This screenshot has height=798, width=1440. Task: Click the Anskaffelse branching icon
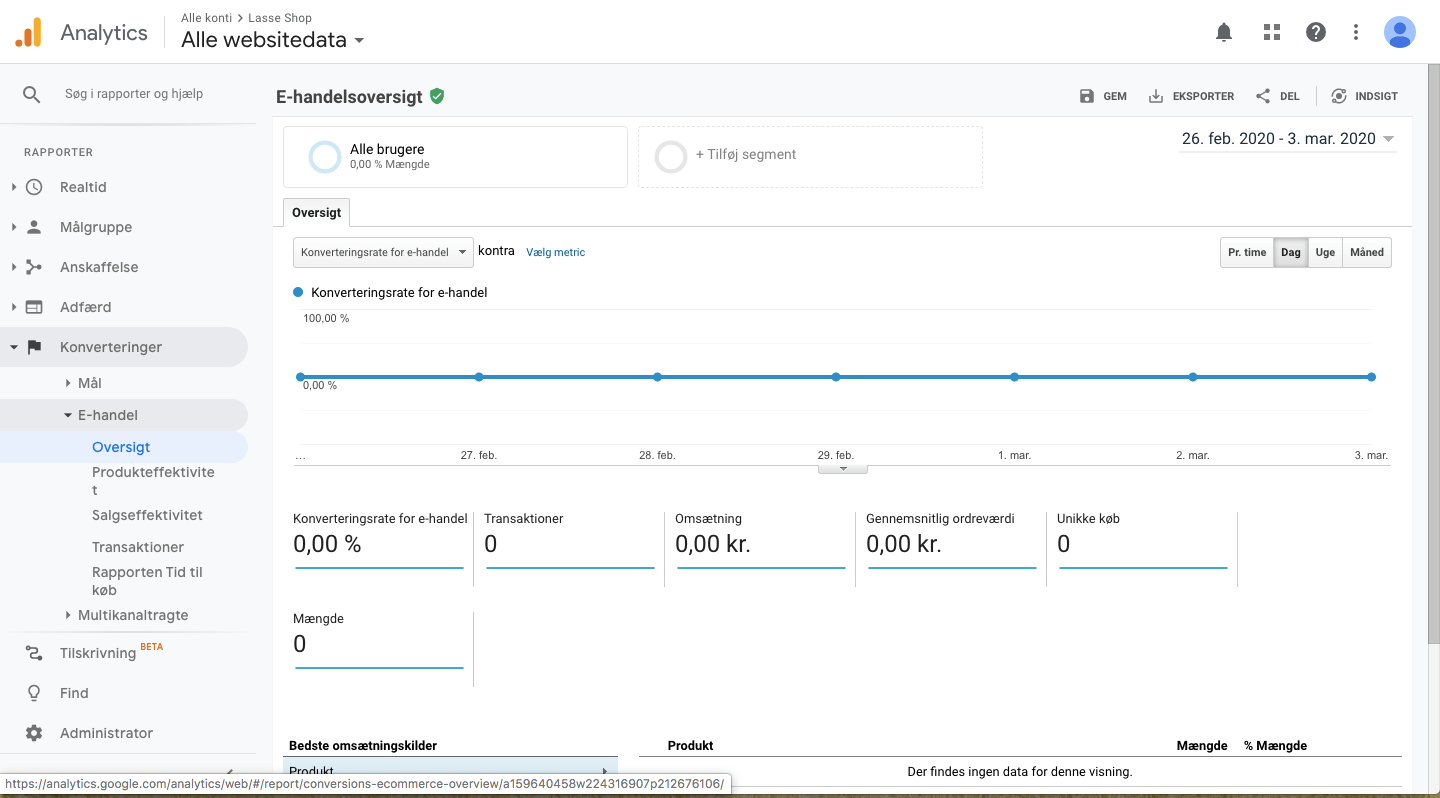[34, 267]
